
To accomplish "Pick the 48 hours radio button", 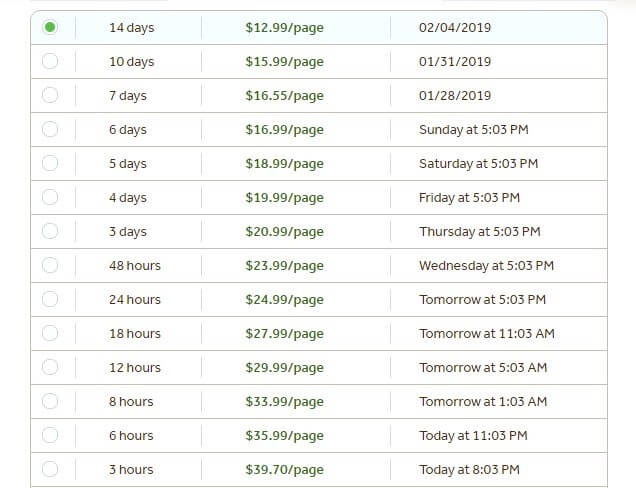I will (50, 265).
